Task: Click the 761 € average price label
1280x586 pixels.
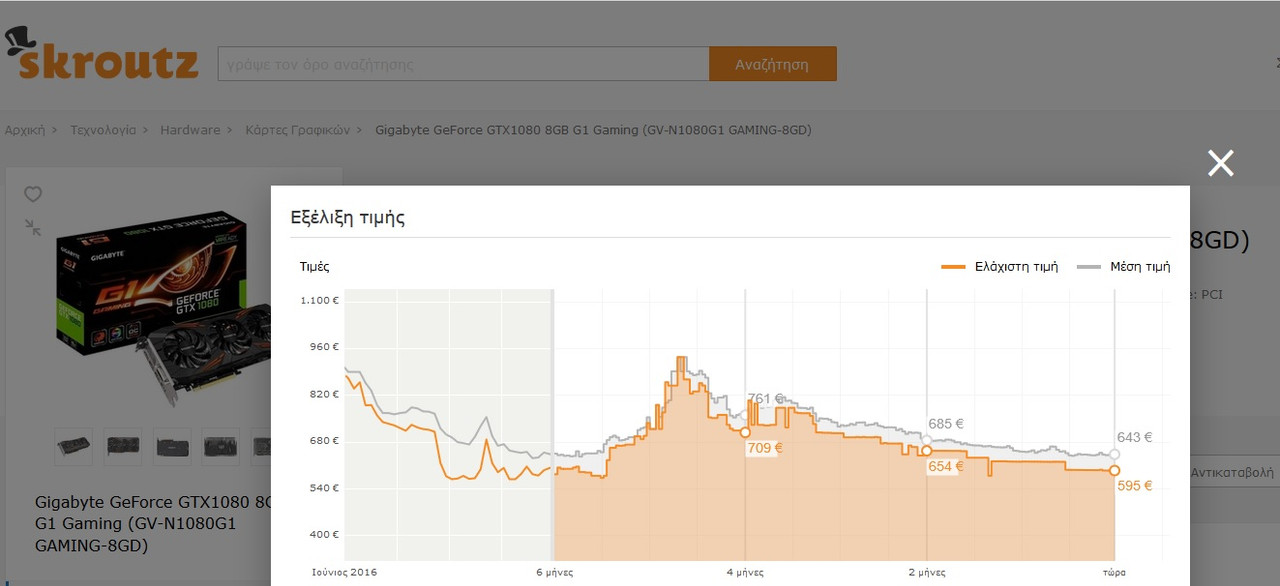Action: click(x=766, y=399)
